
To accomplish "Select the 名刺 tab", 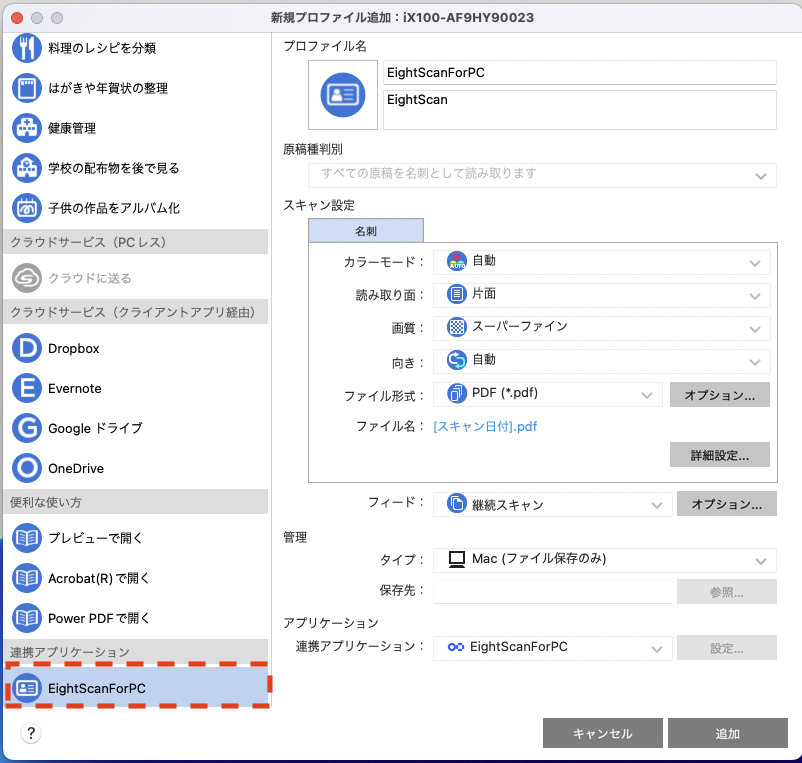I will (x=366, y=231).
